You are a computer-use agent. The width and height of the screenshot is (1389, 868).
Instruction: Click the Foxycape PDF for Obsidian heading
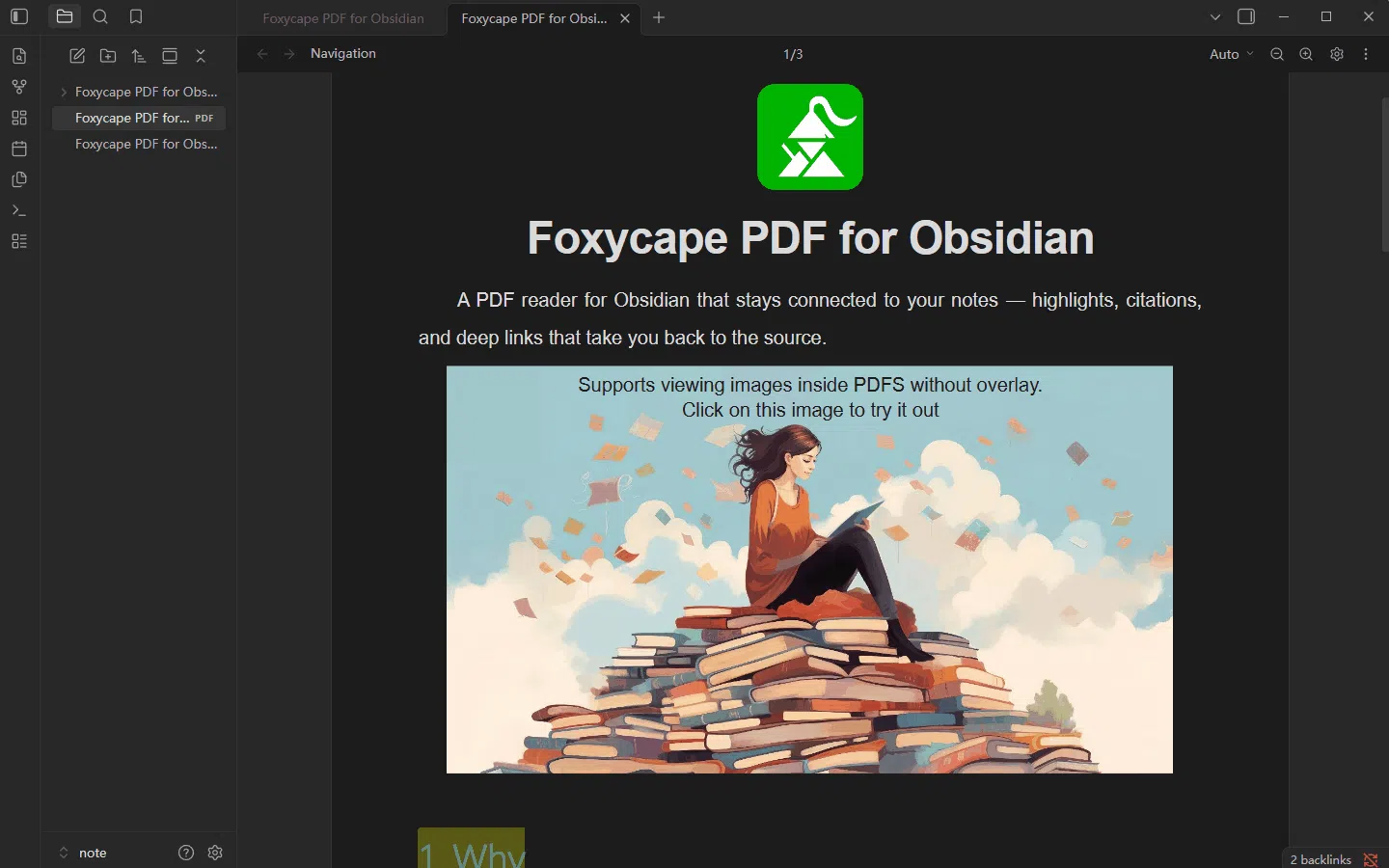point(810,238)
